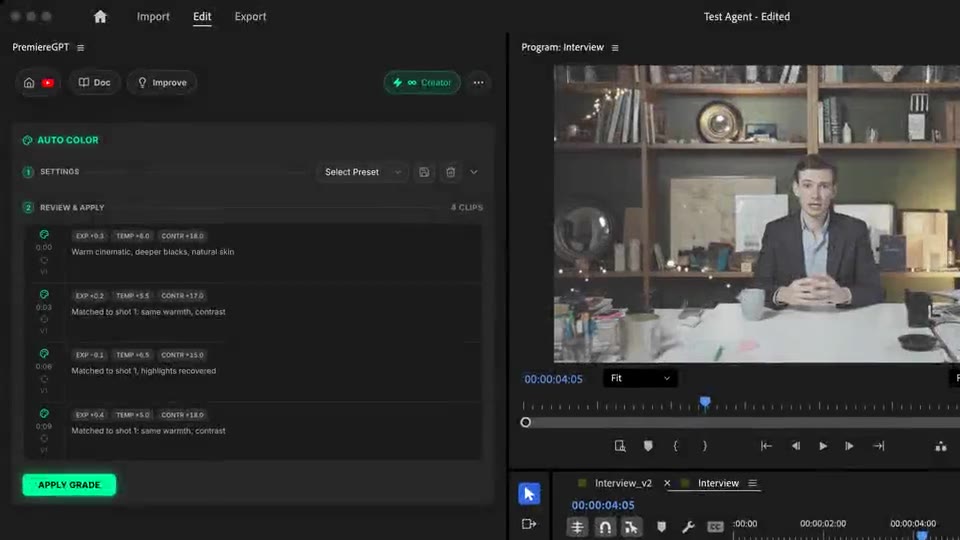The image size is (960, 540).
Task: Click the Improve button
Action: tap(162, 83)
